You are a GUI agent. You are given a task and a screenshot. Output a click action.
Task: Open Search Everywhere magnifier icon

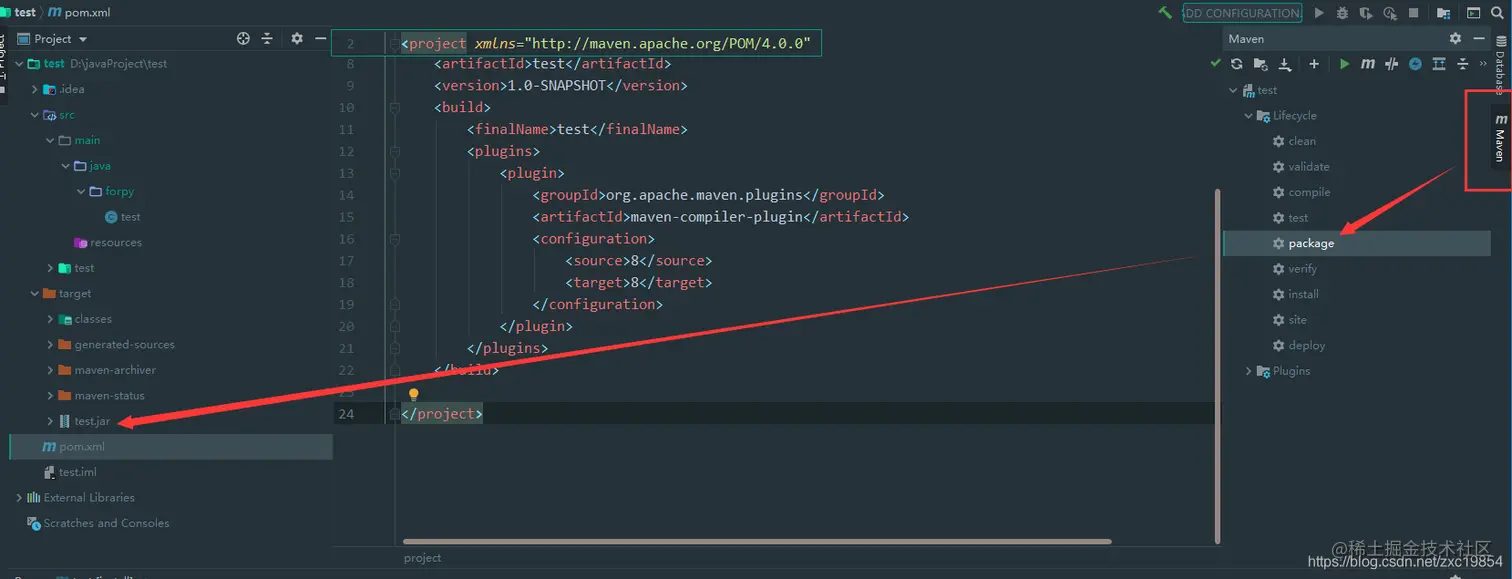pyautogui.click(x=1498, y=13)
